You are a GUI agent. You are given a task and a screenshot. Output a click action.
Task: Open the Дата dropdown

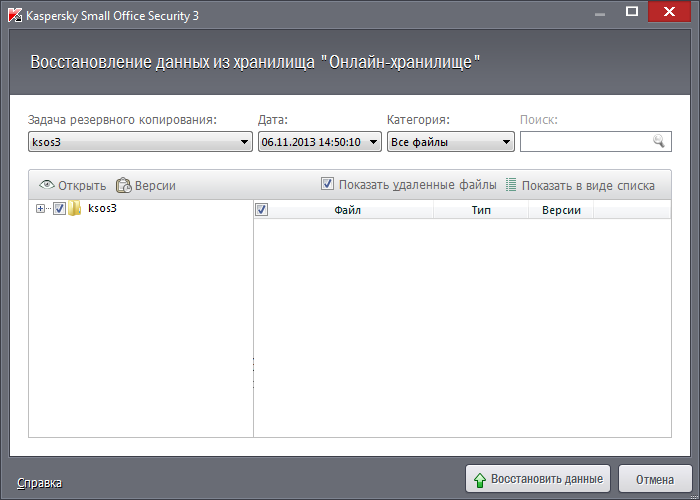pos(320,142)
